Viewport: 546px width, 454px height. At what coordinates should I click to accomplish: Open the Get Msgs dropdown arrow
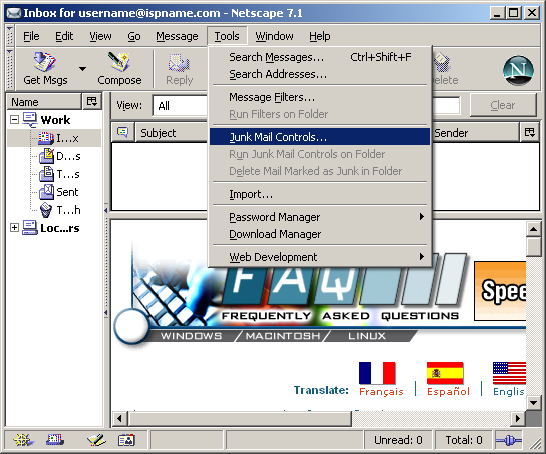(x=82, y=69)
